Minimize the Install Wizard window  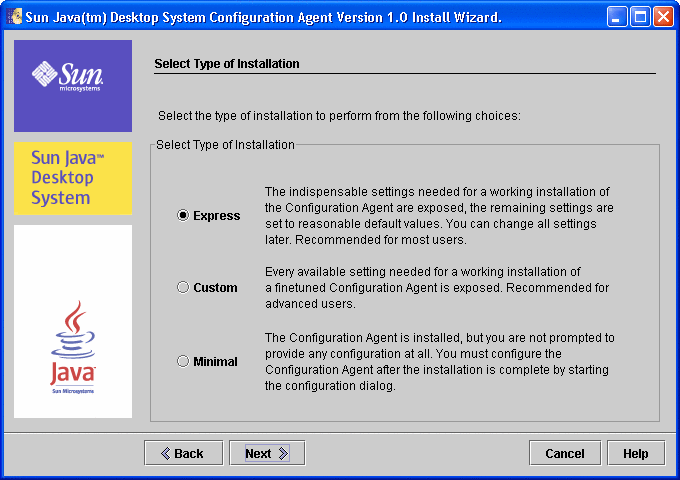tap(616, 17)
